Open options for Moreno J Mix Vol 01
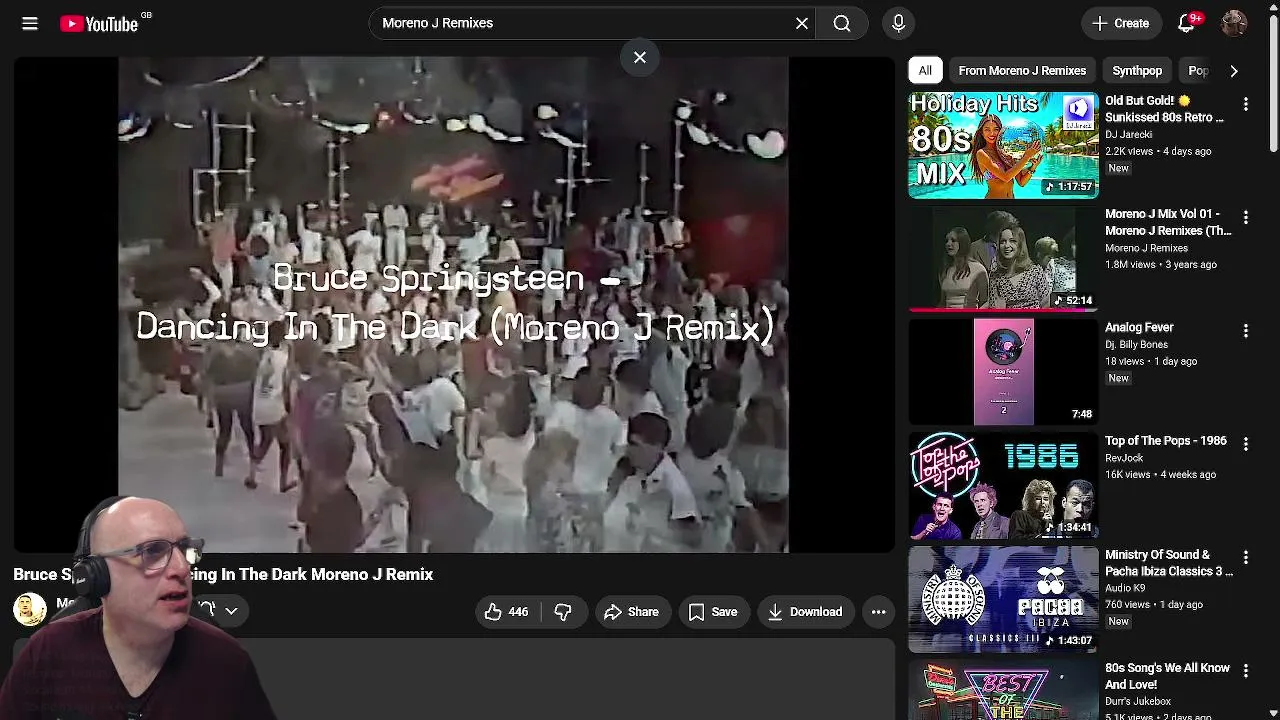Screen dimensions: 1280x720 point(1245,217)
